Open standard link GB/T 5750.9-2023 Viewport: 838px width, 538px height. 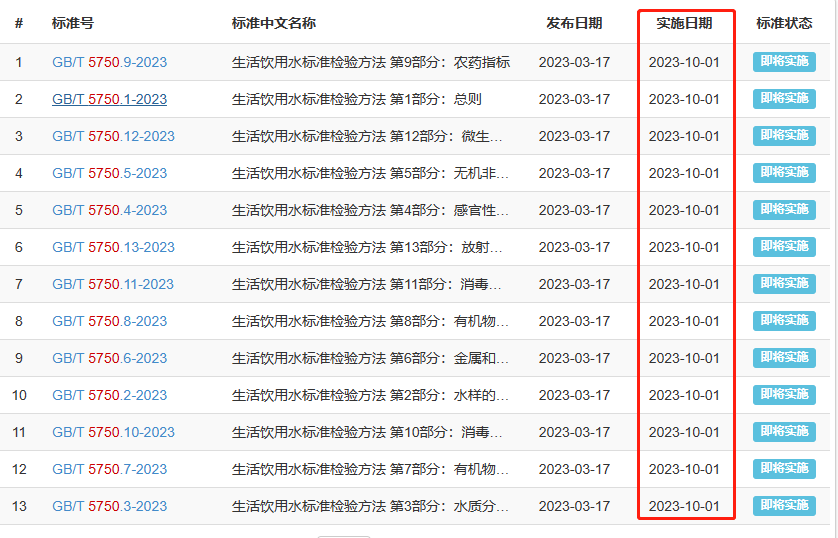pos(110,63)
